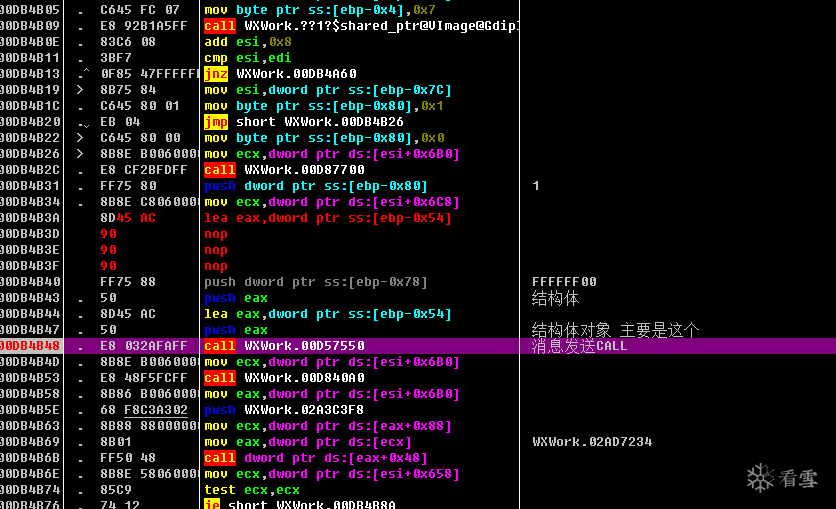
Task: Click hex bytes E8 48F5FCFF
Action: click(144, 378)
